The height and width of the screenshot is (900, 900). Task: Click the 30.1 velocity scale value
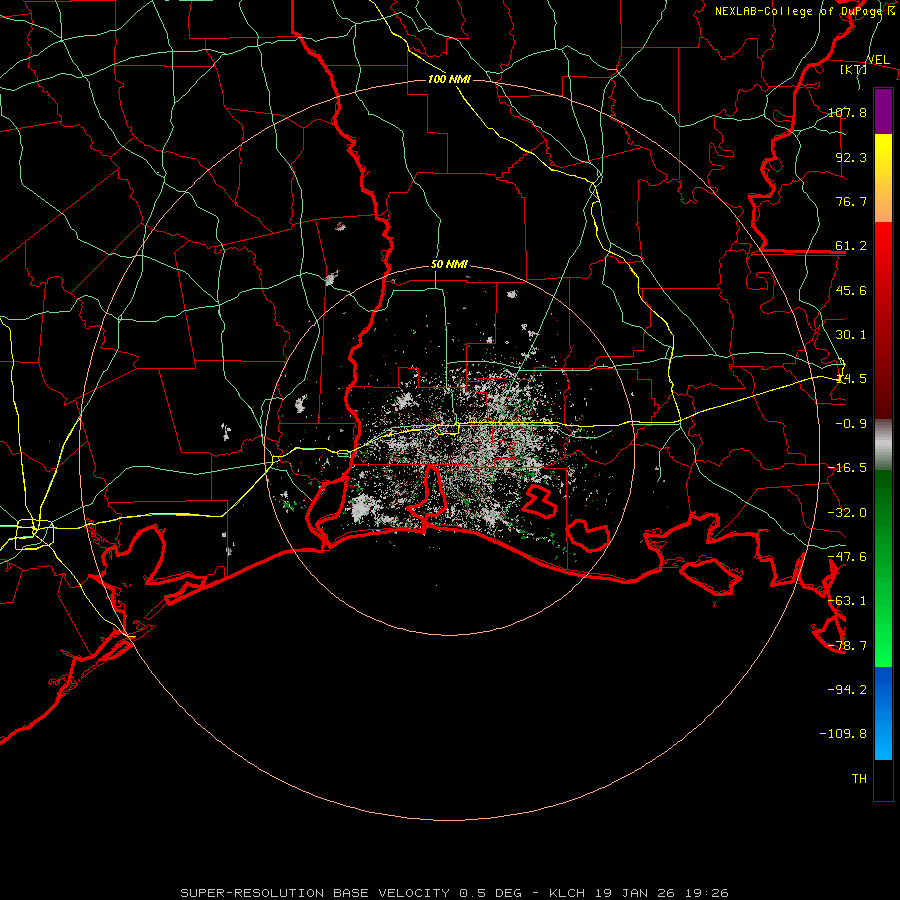coord(851,335)
